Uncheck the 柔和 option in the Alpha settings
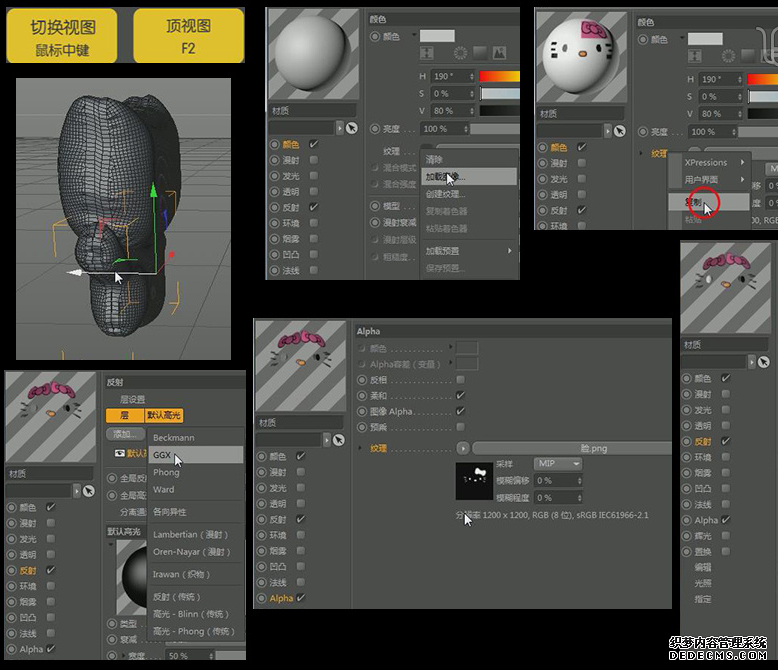This screenshot has width=778, height=670. pyautogui.click(x=460, y=396)
